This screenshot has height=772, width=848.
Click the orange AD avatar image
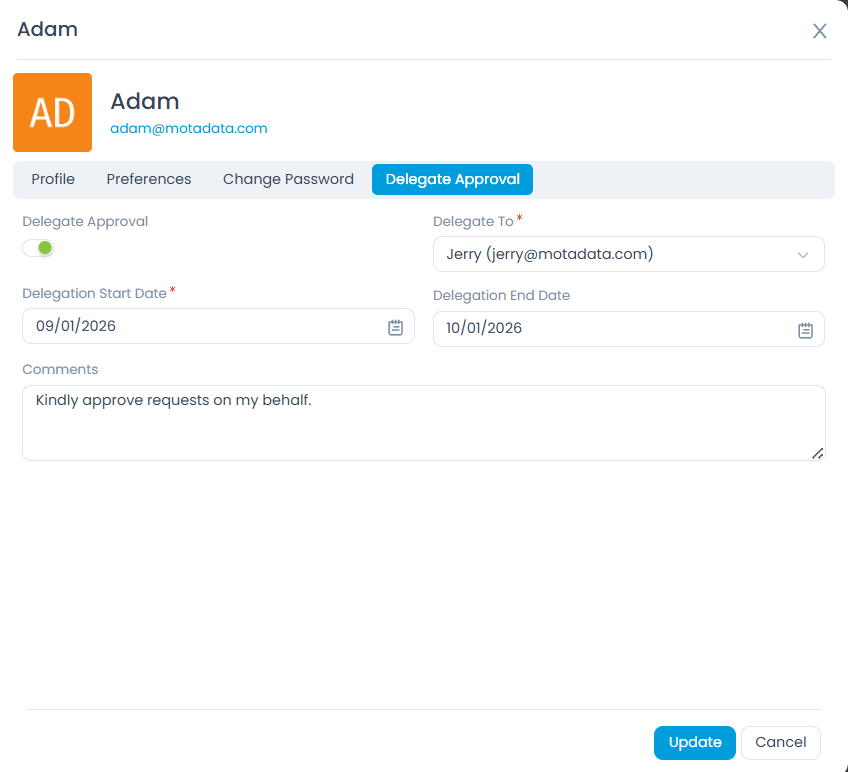[52, 113]
